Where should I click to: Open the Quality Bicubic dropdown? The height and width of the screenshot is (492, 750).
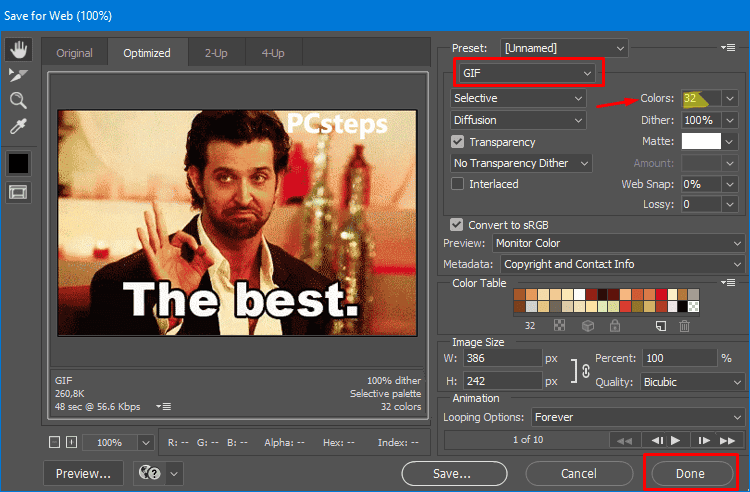point(692,382)
